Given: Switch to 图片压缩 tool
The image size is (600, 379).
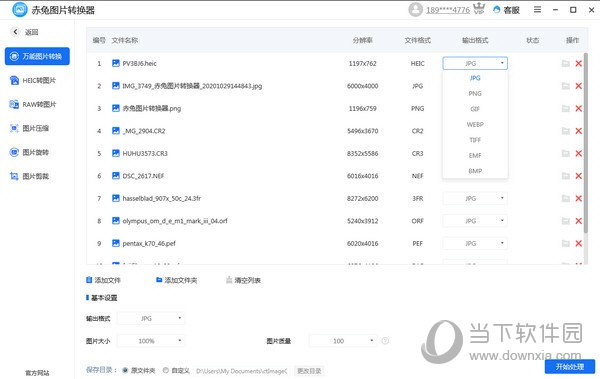Looking at the screenshot, I should [30, 128].
